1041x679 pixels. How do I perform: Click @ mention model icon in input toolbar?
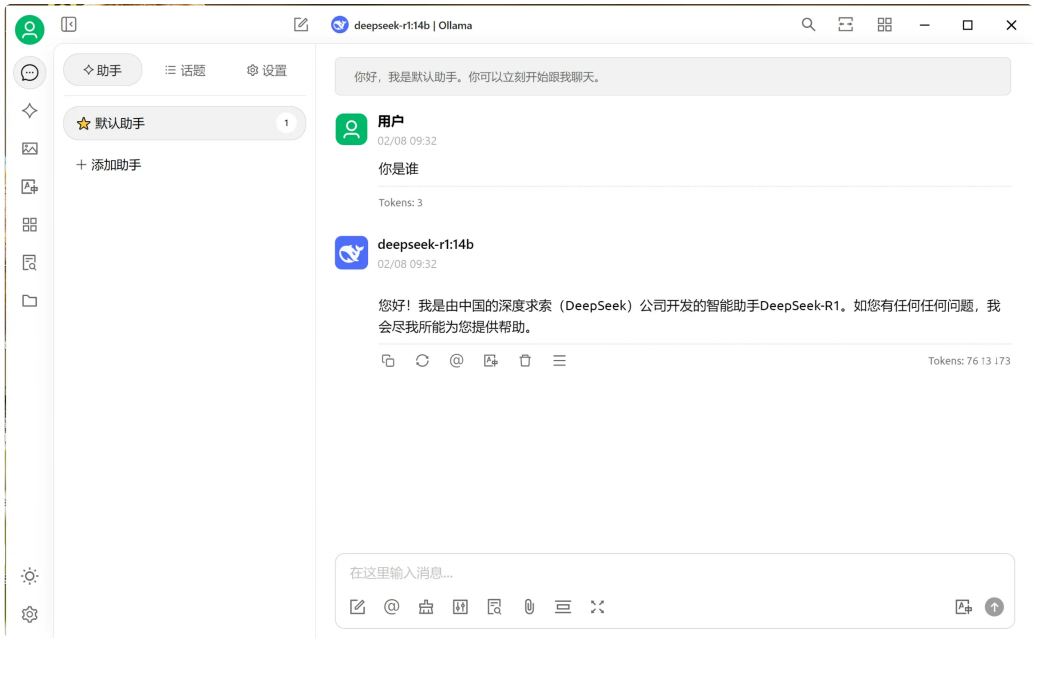tap(392, 607)
